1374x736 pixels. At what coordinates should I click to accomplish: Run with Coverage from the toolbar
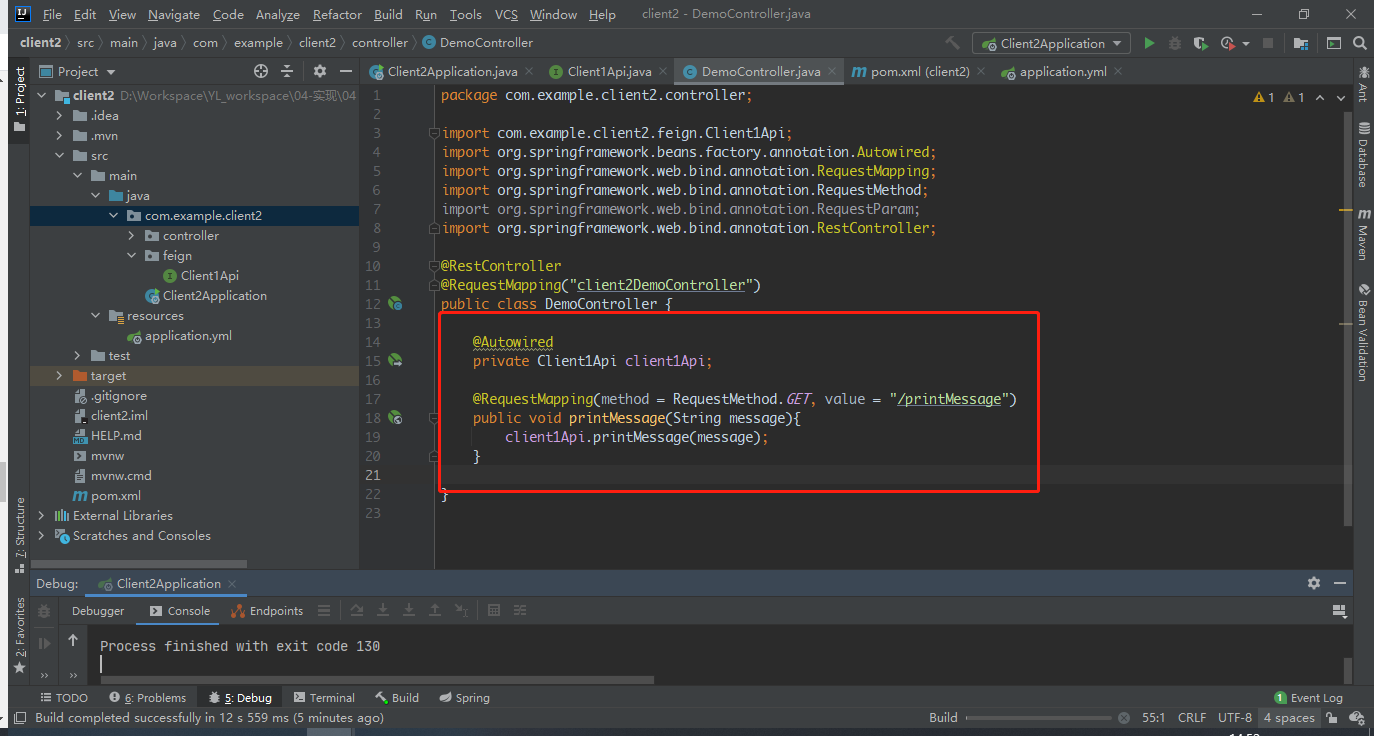tap(1201, 43)
